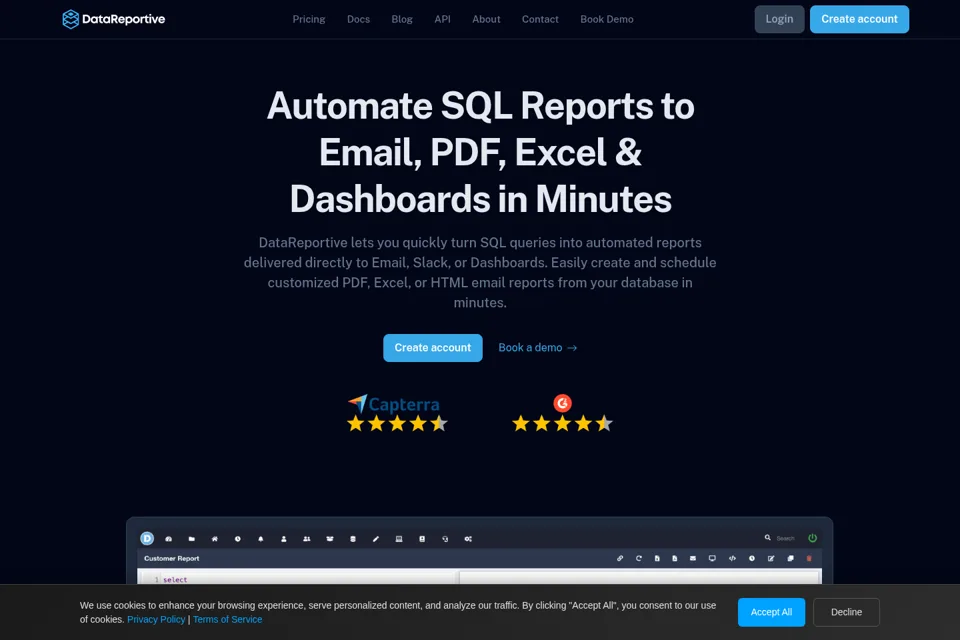Open the Capterra rating badge
The width and height of the screenshot is (960, 640).
[x=397, y=413]
